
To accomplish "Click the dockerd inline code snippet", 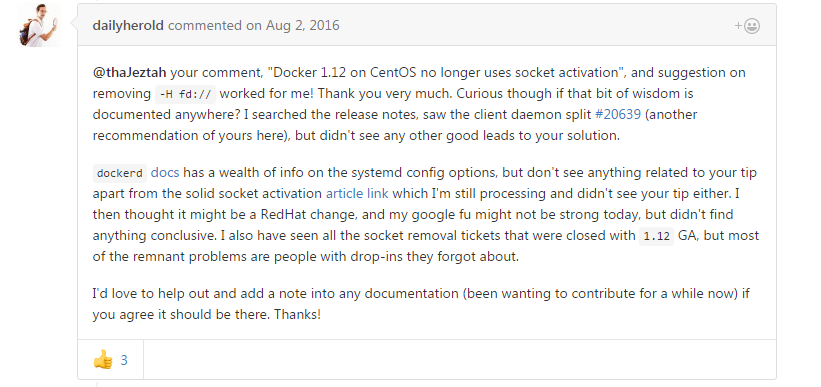I will [120, 173].
